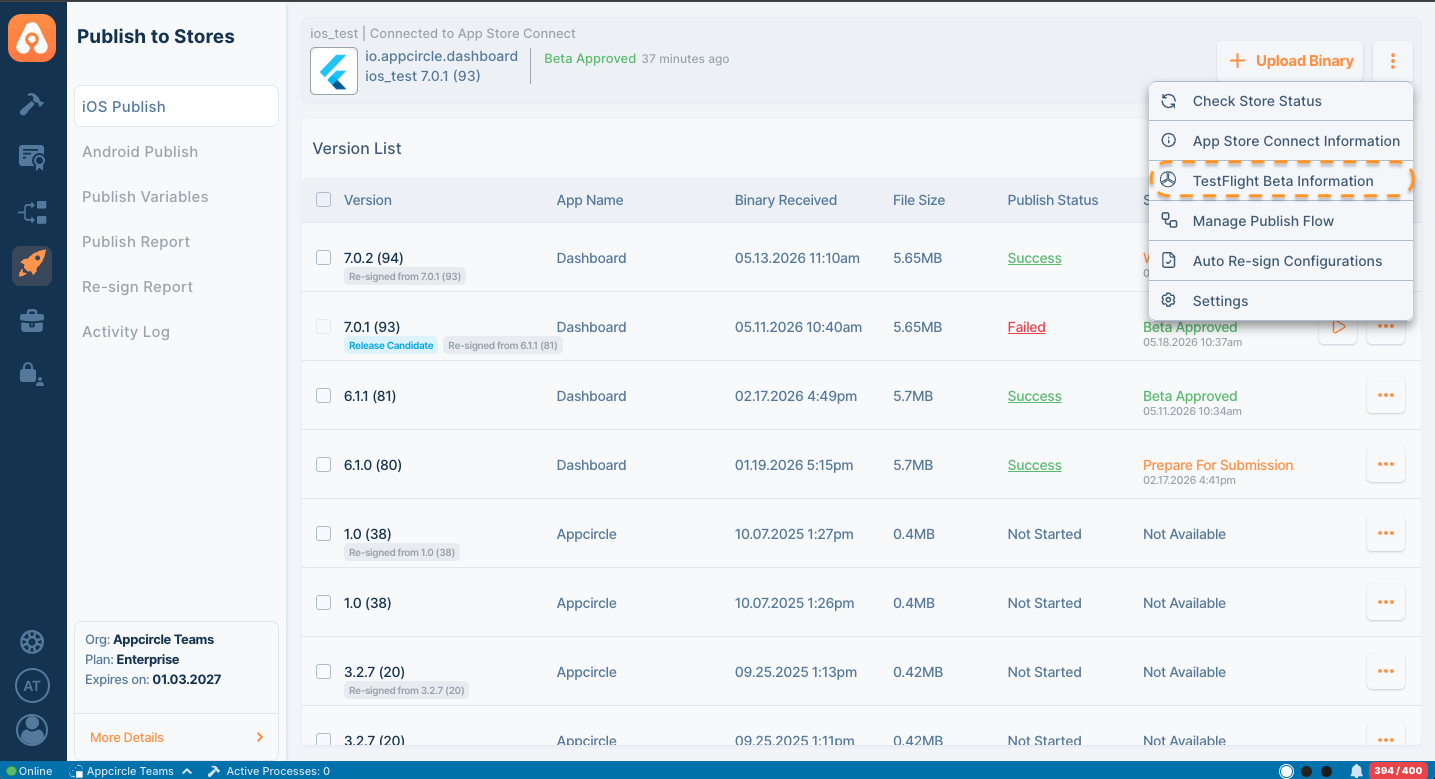Open the Re-sign Report section

[x=138, y=287]
